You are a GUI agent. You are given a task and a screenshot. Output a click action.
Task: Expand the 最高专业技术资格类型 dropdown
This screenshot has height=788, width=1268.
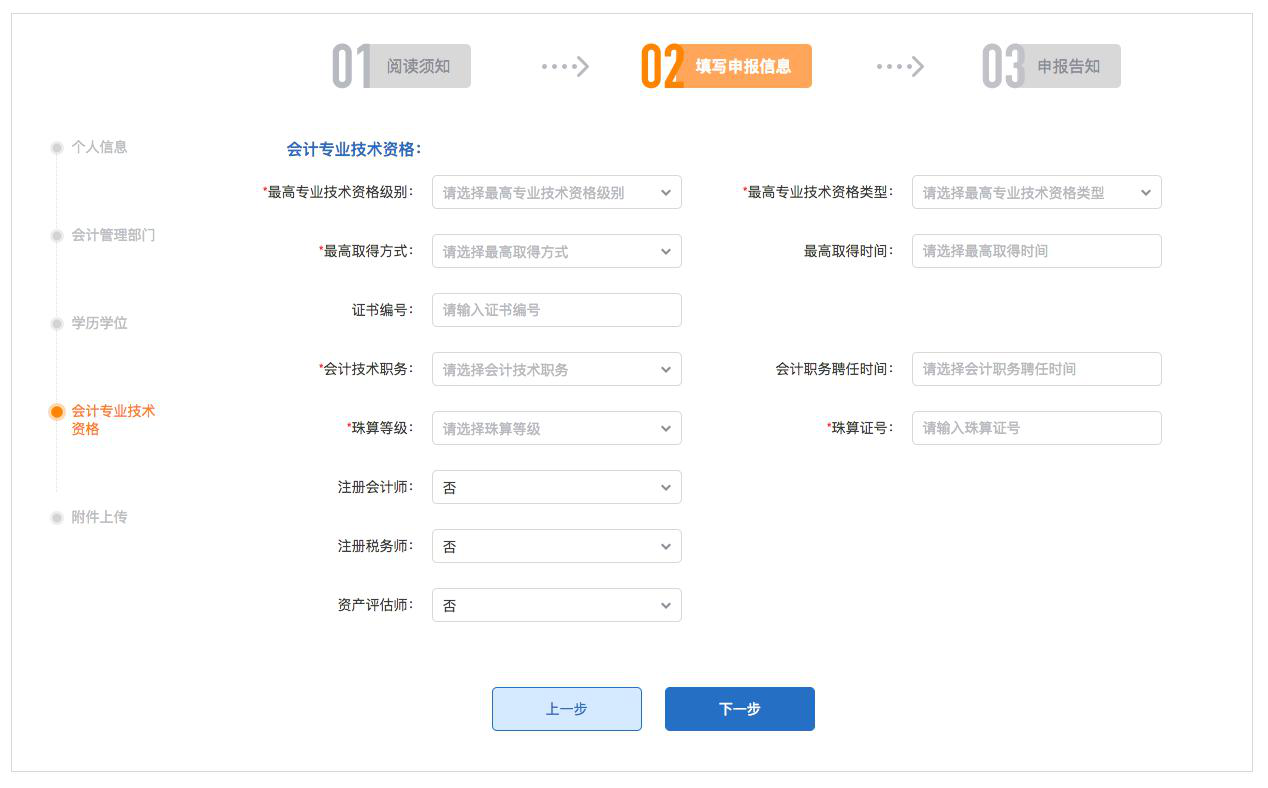(x=1036, y=193)
